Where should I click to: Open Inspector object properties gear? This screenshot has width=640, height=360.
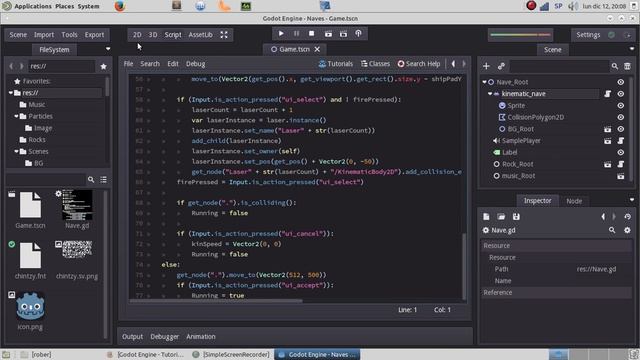(627, 230)
